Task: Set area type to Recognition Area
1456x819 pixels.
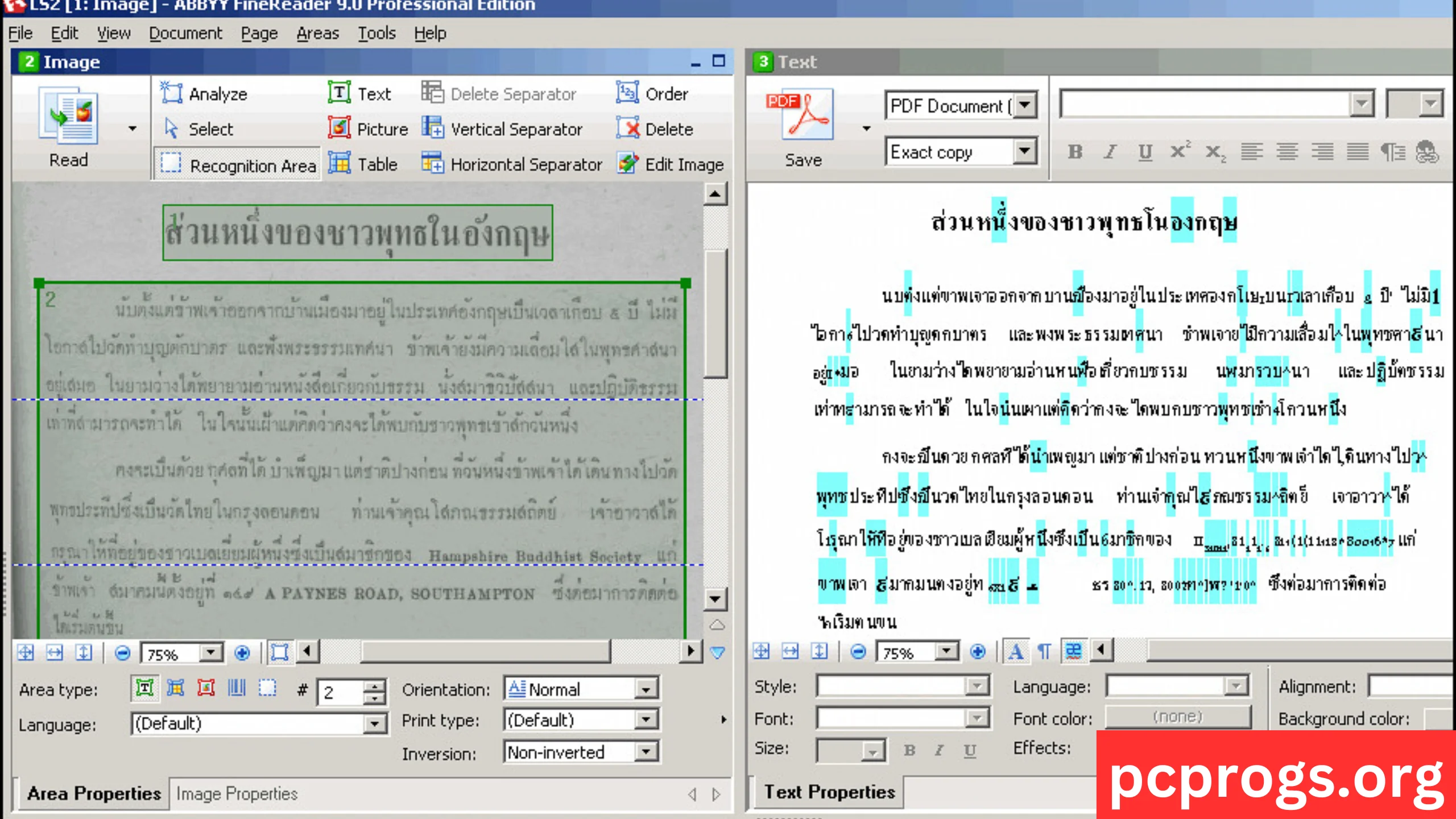Action: [x=267, y=688]
